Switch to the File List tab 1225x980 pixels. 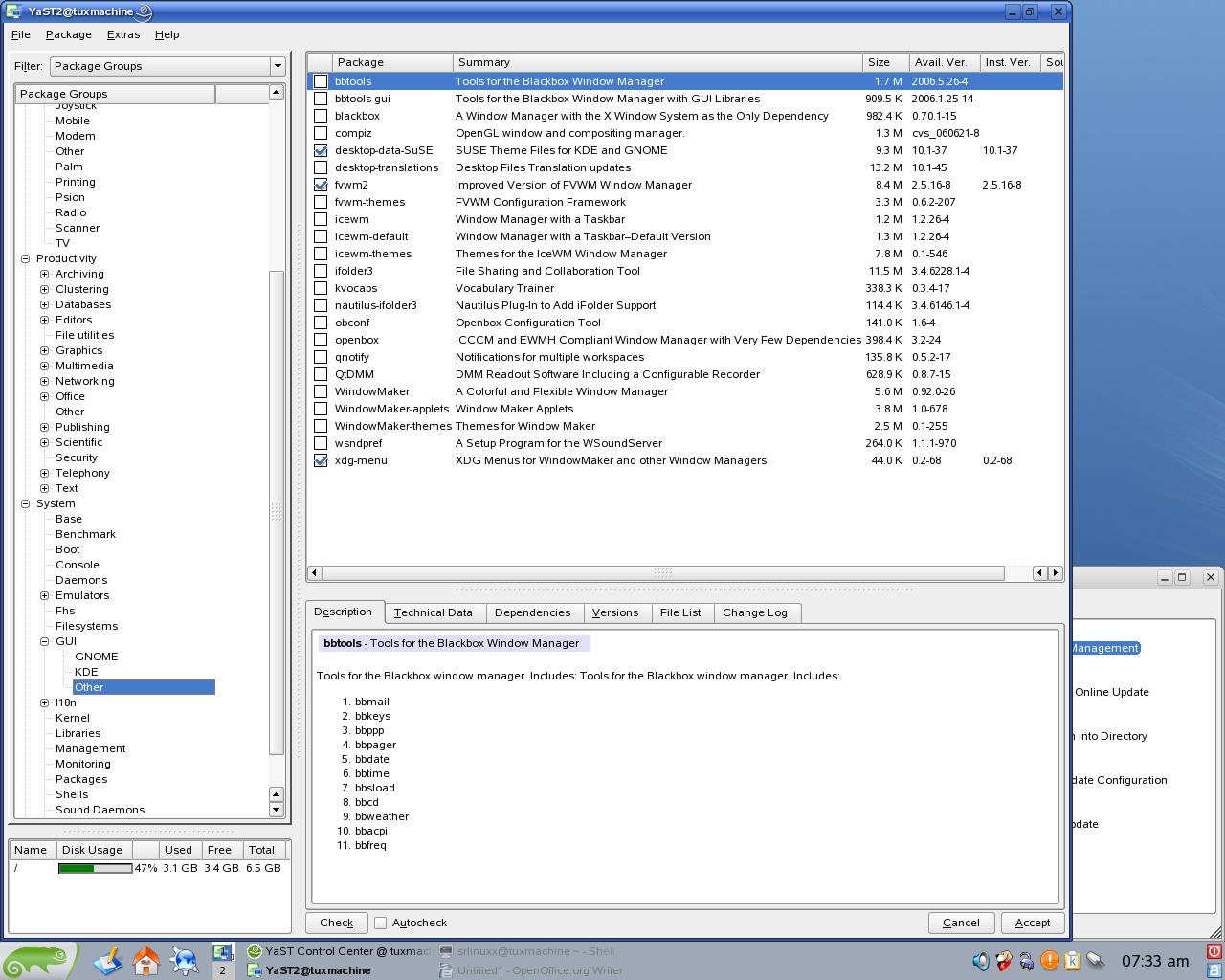point(680,612)
